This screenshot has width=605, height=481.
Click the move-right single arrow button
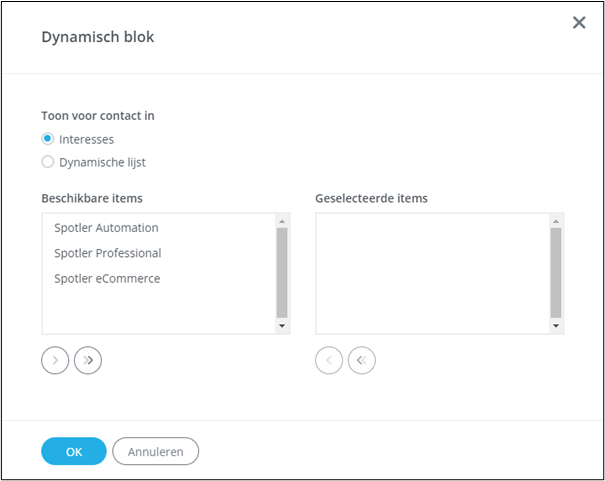56,360
